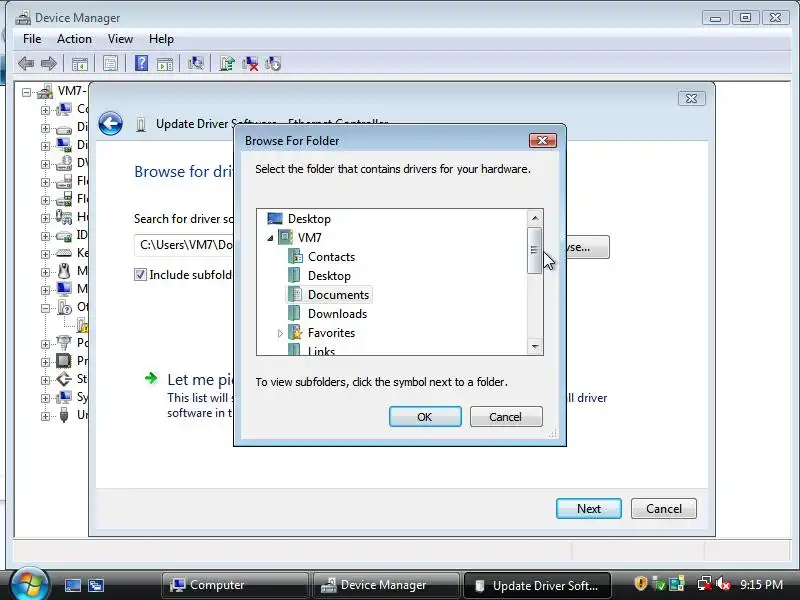Close the Browse For Folder dialog
The width and height of the screenshot is (800, 600).
click(x=542, y=140)
